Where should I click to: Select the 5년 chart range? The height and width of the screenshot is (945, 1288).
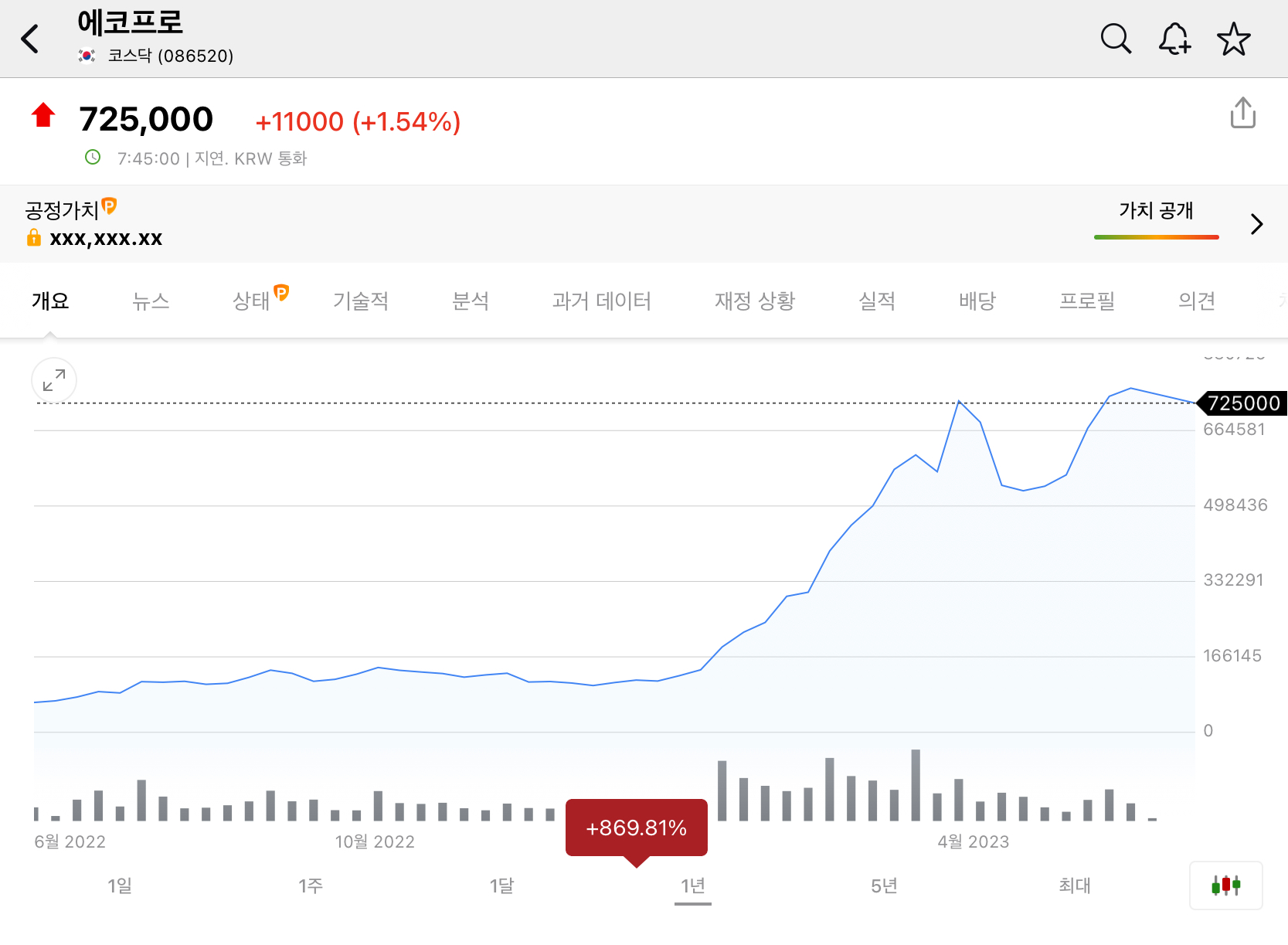884,886
